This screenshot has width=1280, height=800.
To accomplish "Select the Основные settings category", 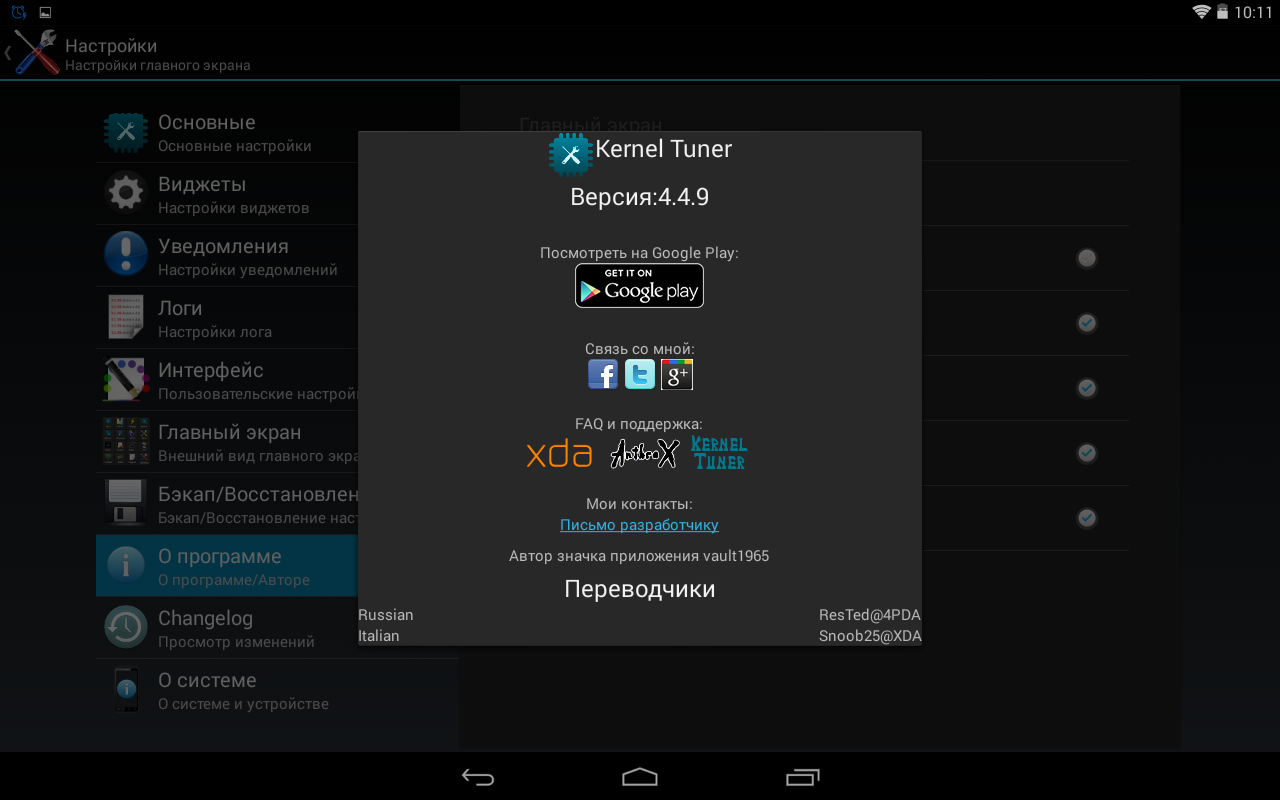I will pyautogui.click(x=277, y=132).
